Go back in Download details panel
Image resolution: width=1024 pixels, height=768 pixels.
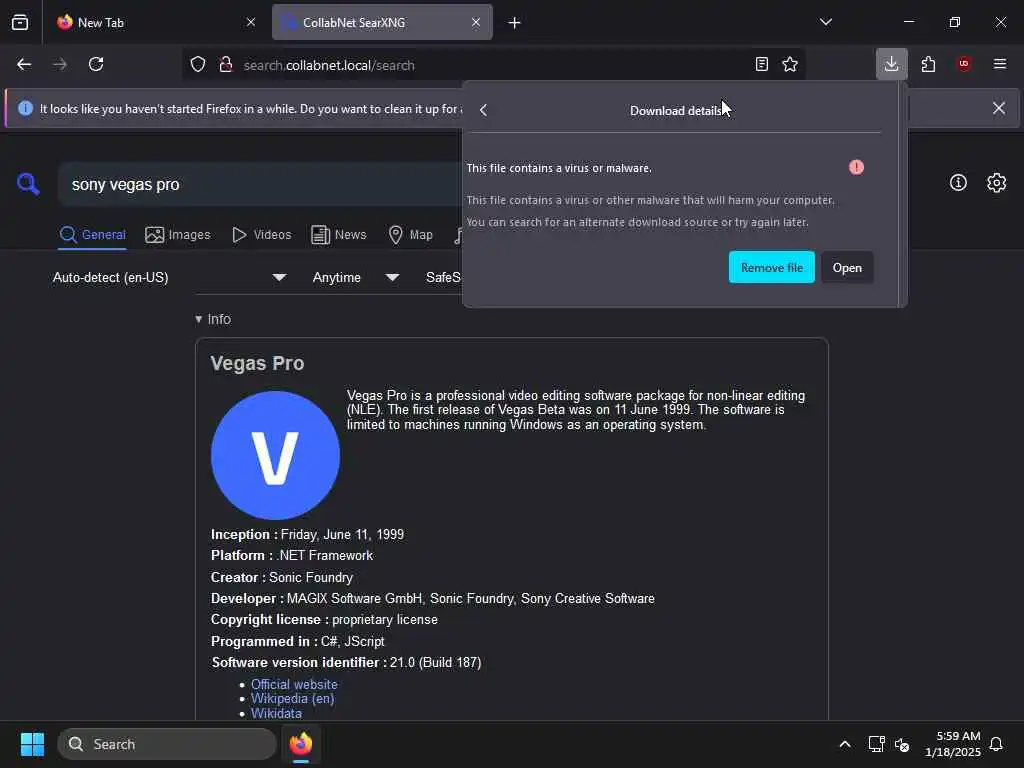tap(483, 110)
